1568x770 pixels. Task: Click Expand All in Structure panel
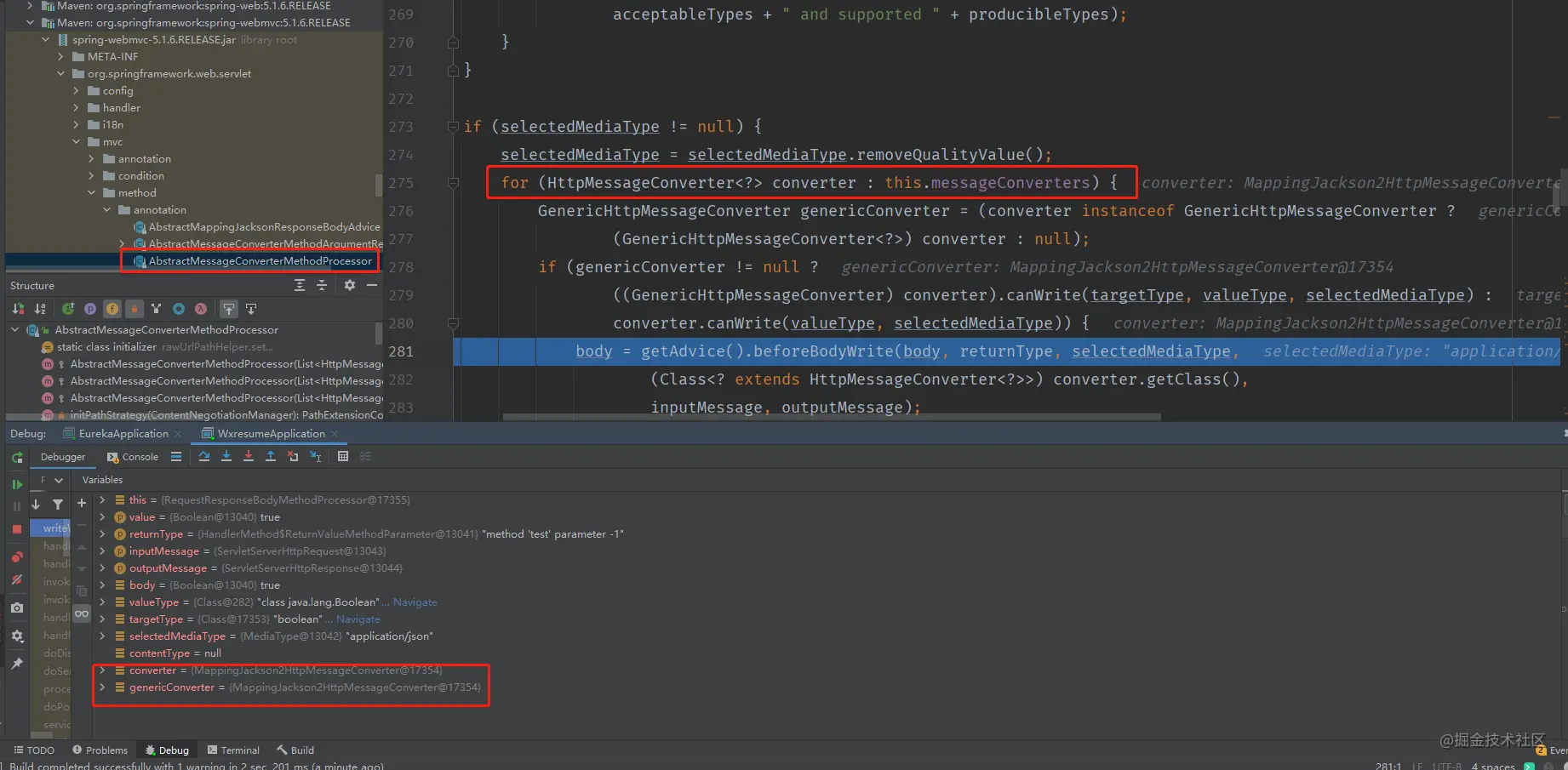(x=300, y=285)
